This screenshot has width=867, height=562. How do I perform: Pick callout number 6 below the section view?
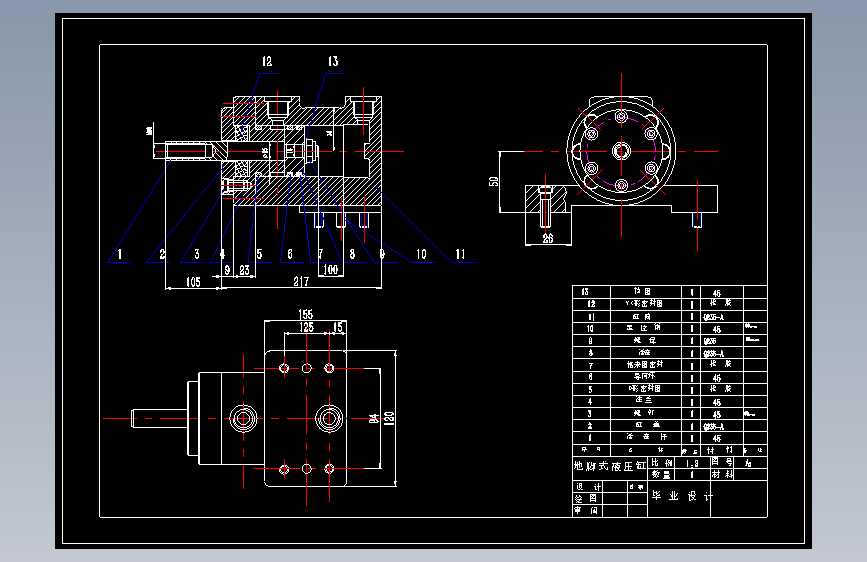point(290,254)
